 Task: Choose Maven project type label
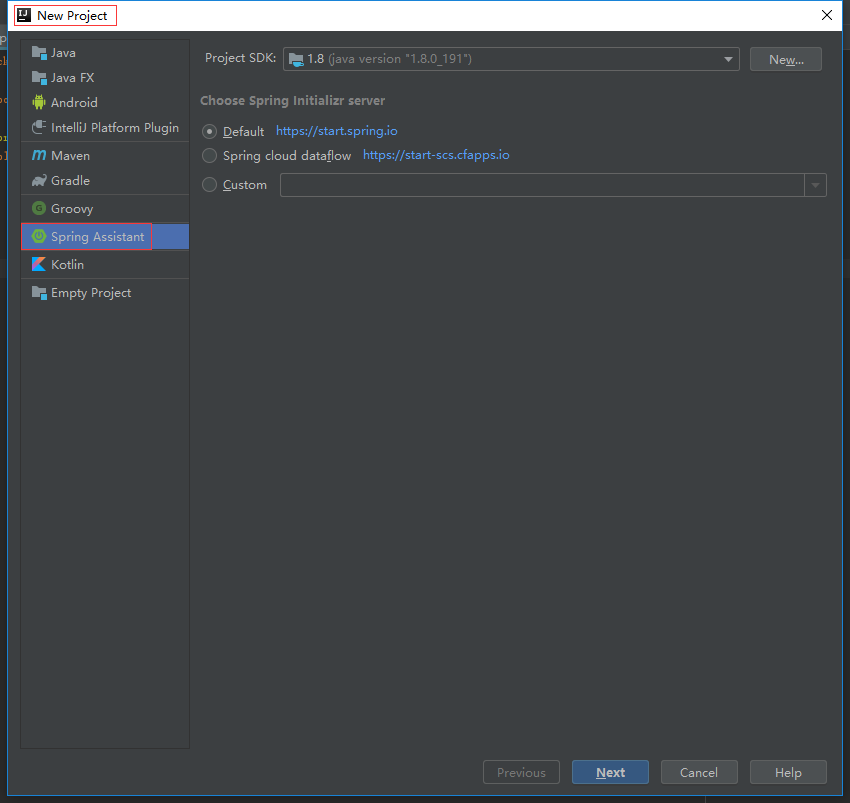[70, 156]
